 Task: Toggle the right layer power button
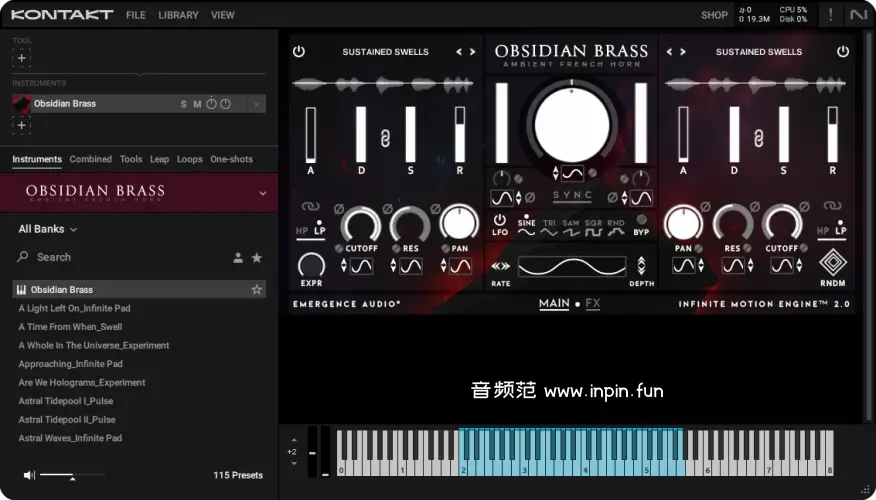(842, 51)
